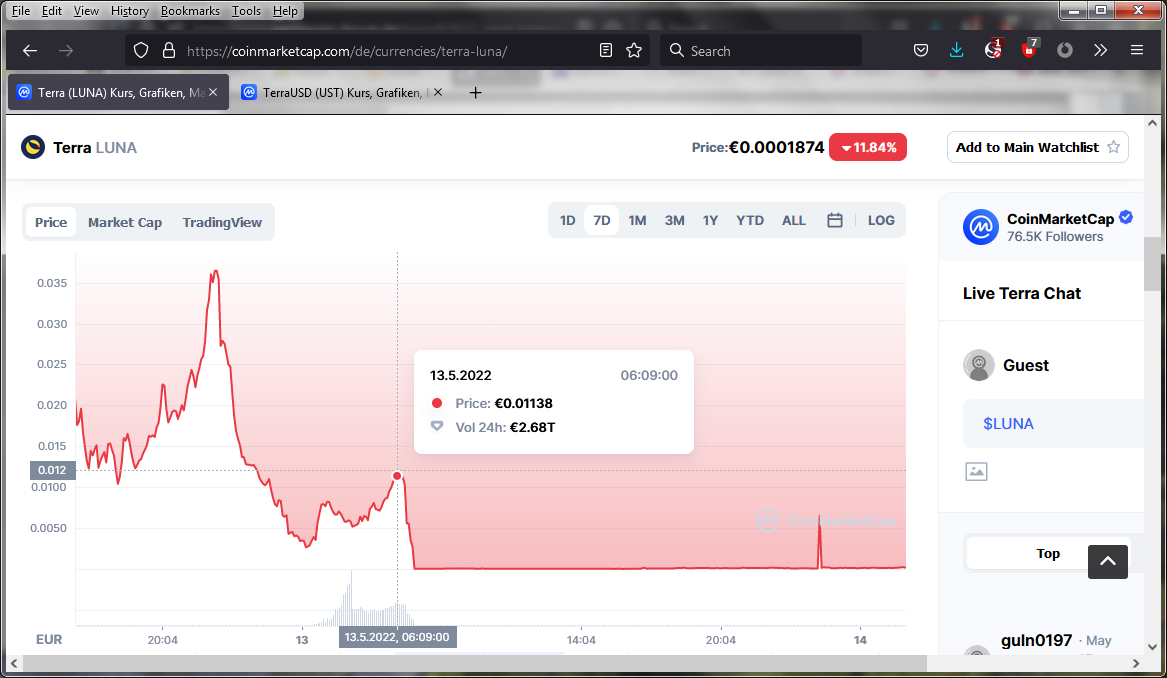
Task: Set chart range to 3M
Action: pyautogui.click(x=674, y=220)
